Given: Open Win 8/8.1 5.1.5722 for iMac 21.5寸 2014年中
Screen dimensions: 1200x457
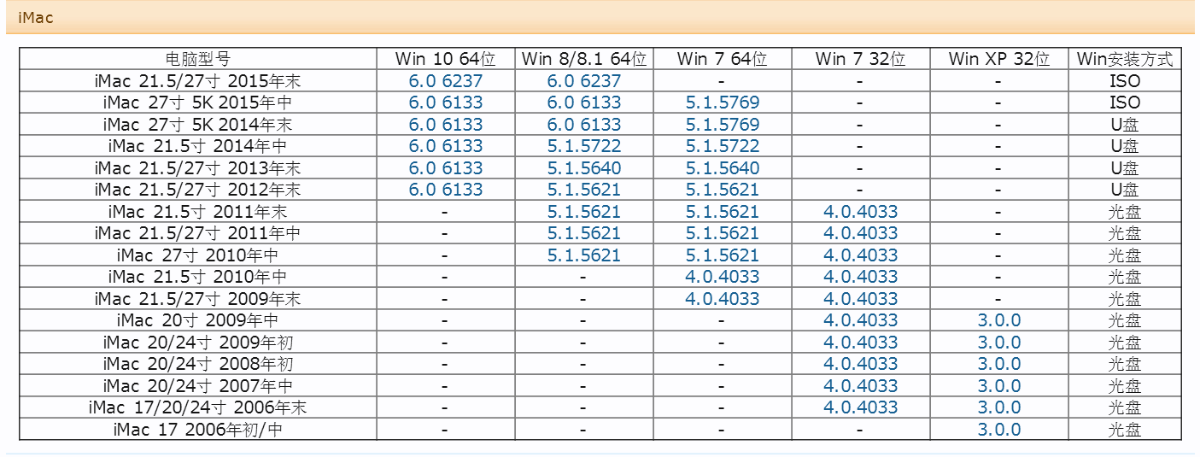Looking at the screenshot, I should coord(584,146).
